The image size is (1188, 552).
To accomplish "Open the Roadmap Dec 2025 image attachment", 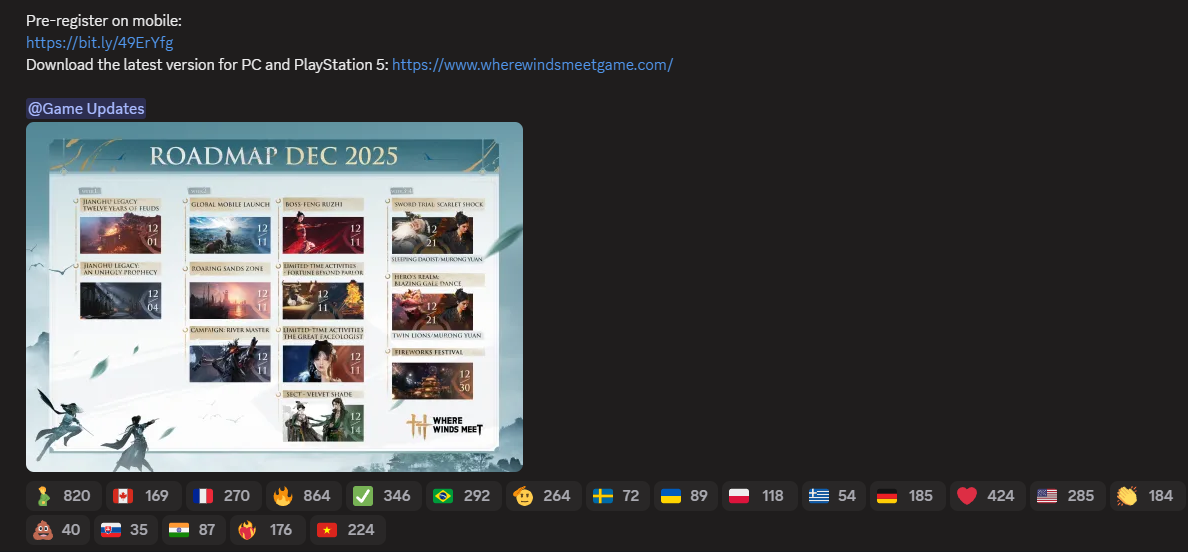I will pyautogui.click(x=274, y=297).
